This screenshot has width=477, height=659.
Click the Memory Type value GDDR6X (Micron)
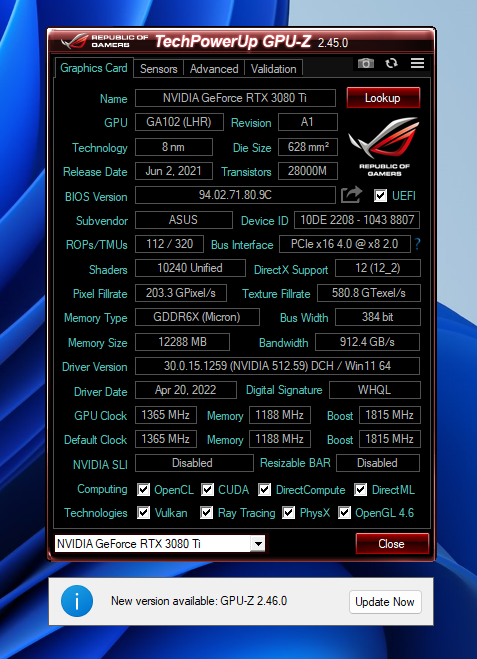[197, 317]
